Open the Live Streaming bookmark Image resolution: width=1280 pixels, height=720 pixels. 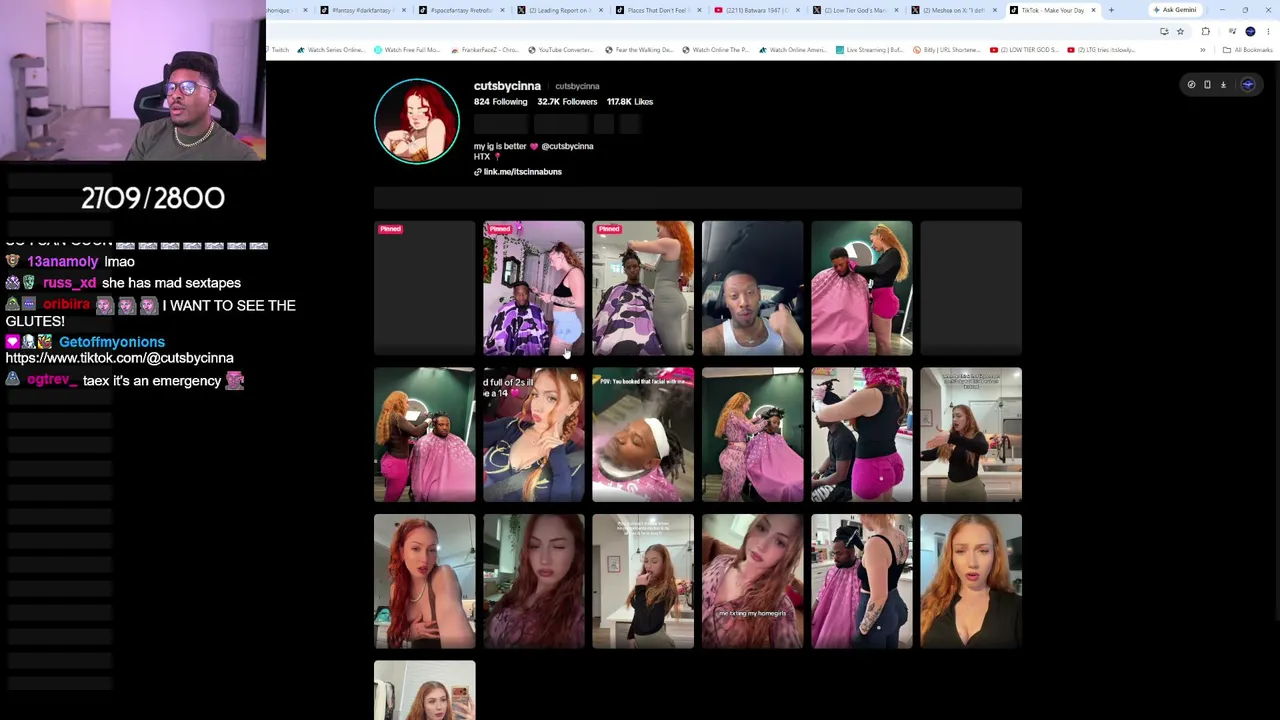(x=870, y=50)
